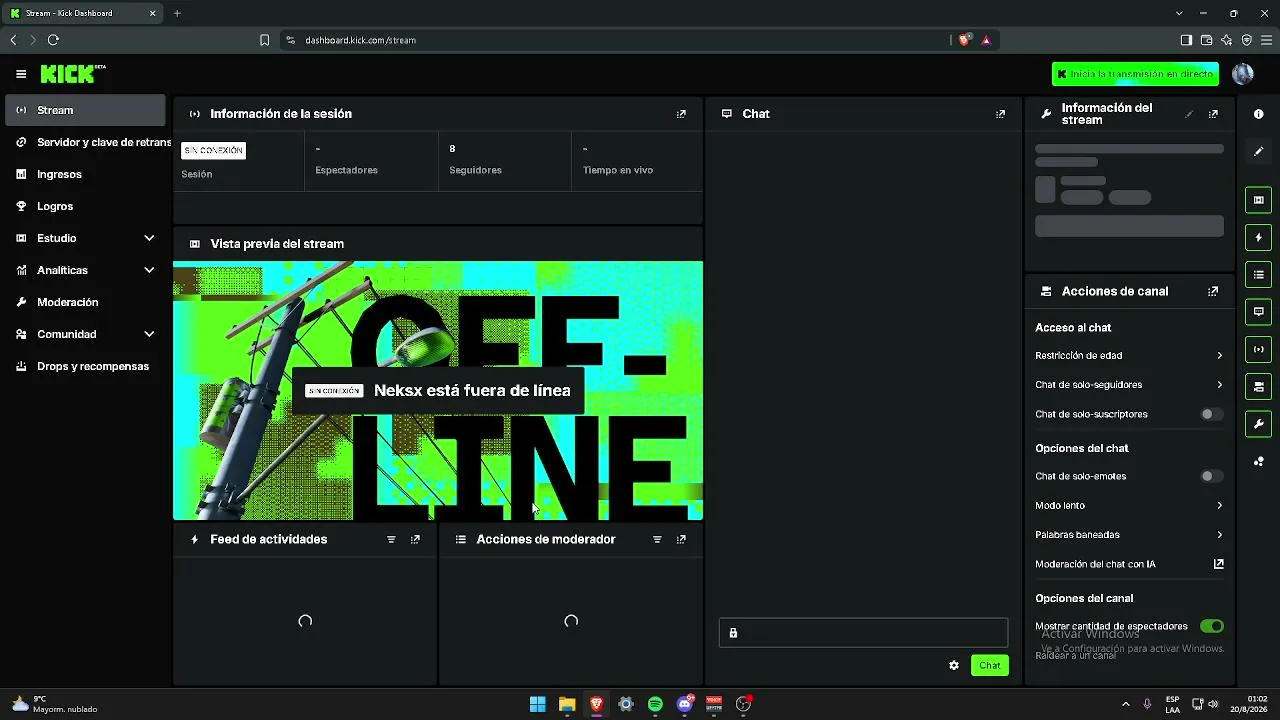The width and height of the screenshot is (1280, 720).
Task: Disable Mostrar cantidad de espectadores switch
Action: pyautogui.click(x=1211, y=626)
